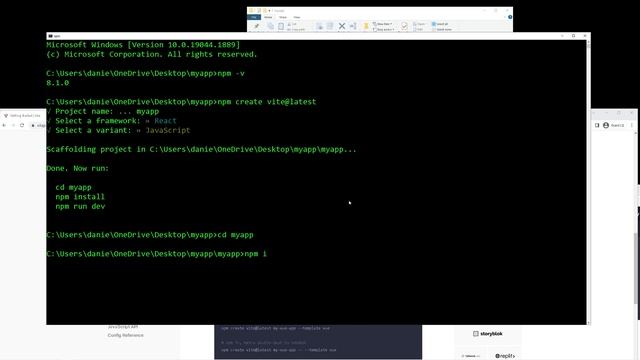Click the 'npm -v' command text
This screenshot has width=640, height=360.
point(231,73)
